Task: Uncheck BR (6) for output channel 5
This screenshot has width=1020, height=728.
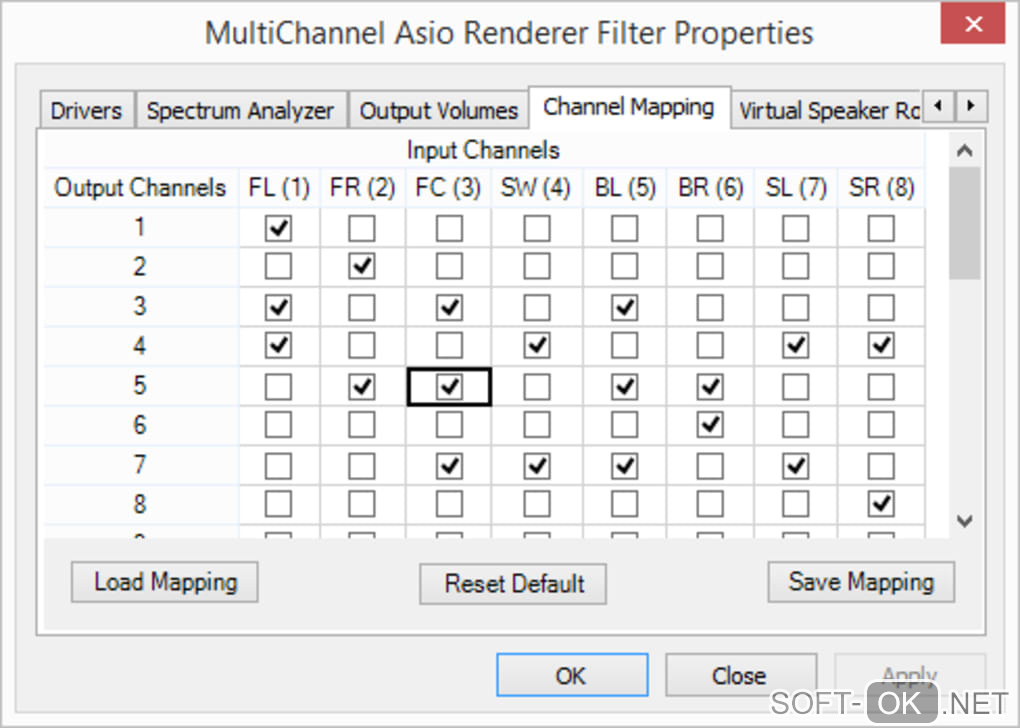Action: tap(710, 387)
